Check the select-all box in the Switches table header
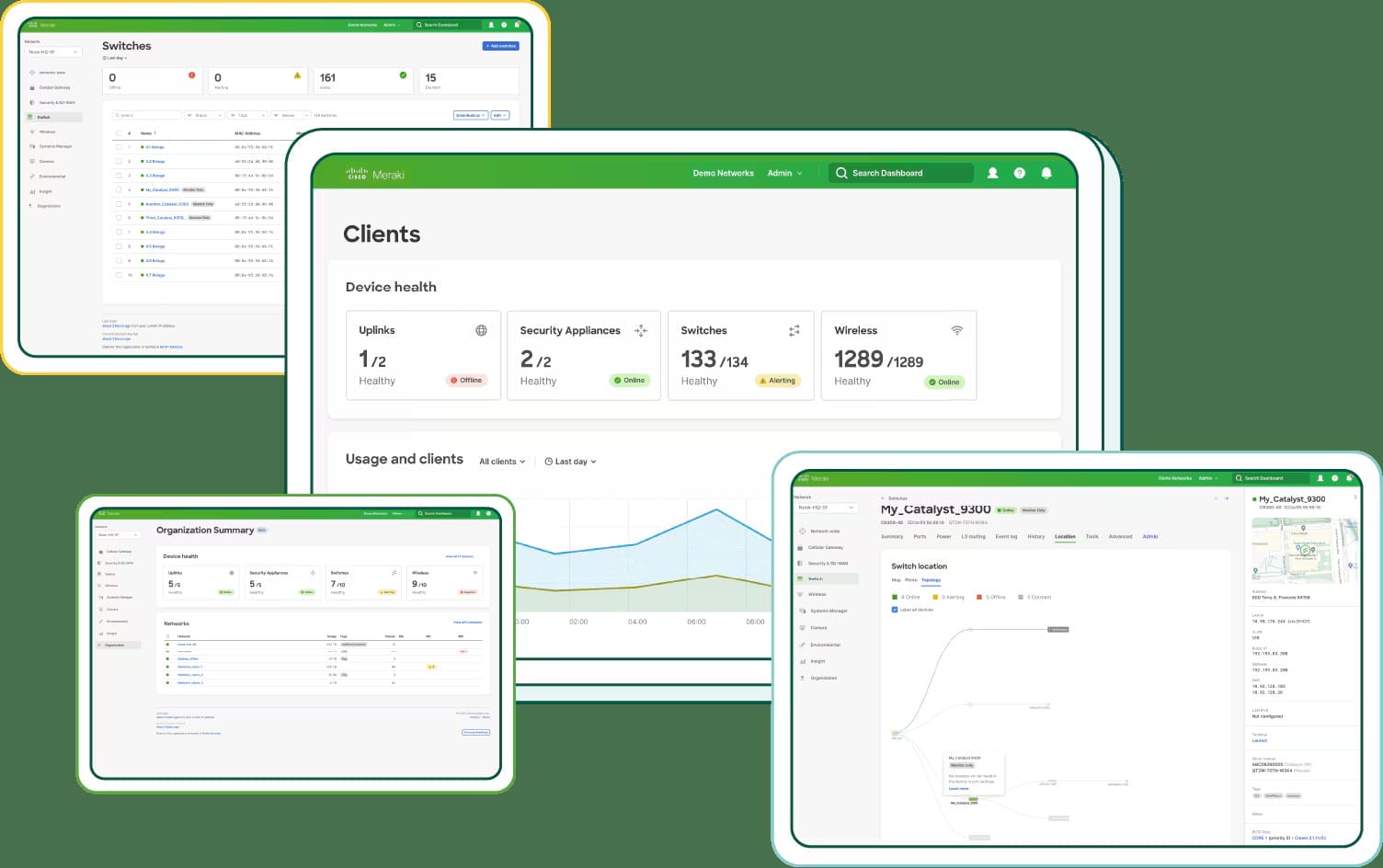 click(119, 133)
